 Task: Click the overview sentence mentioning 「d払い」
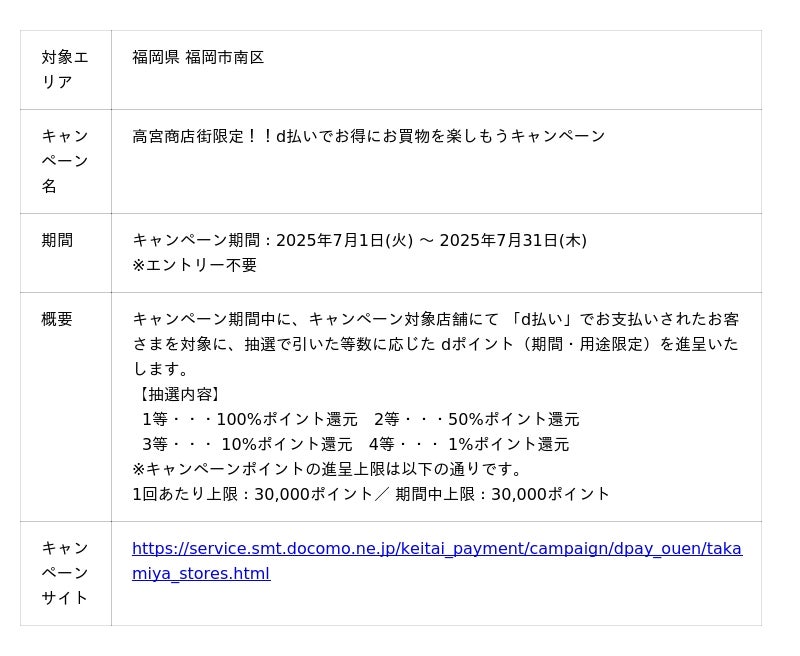pos(435,320)
